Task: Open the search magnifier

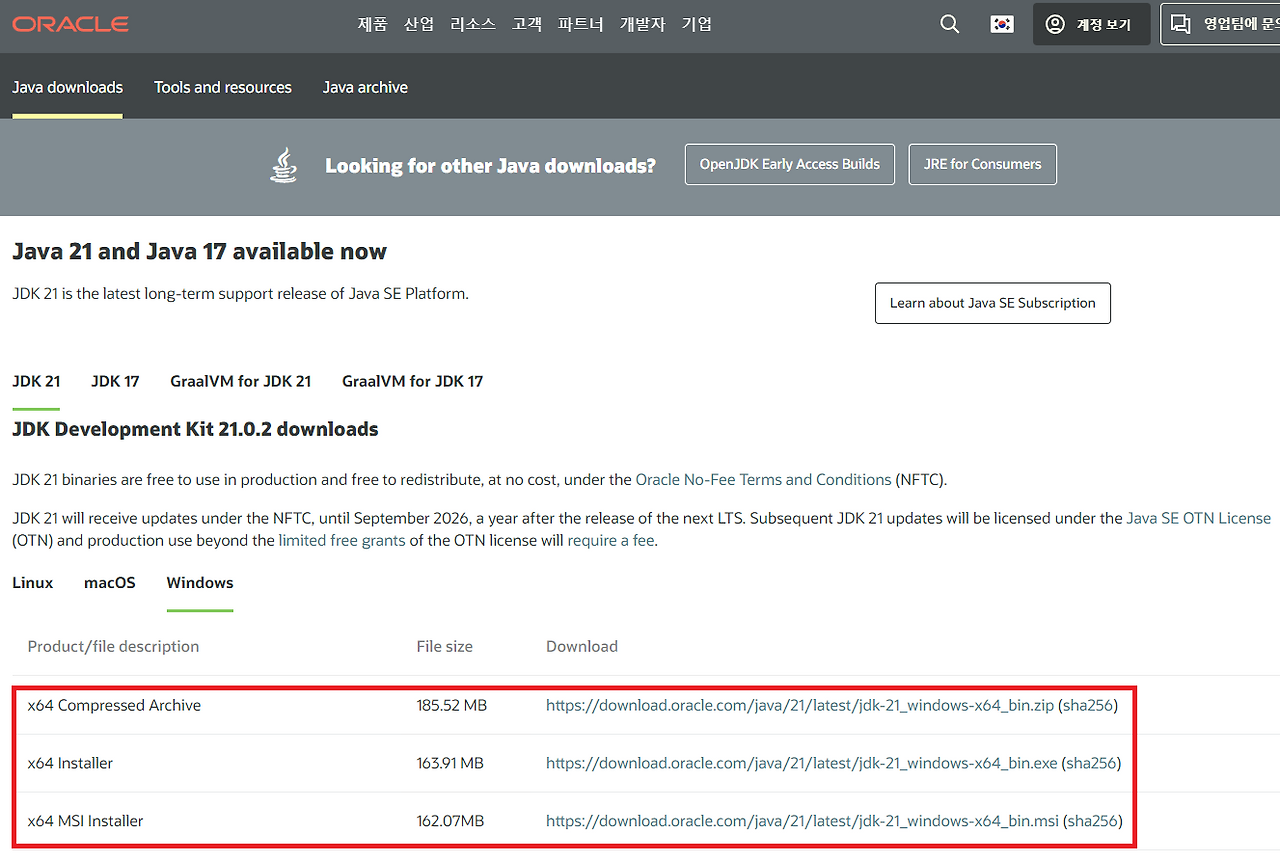Action: tap(948, 24)
